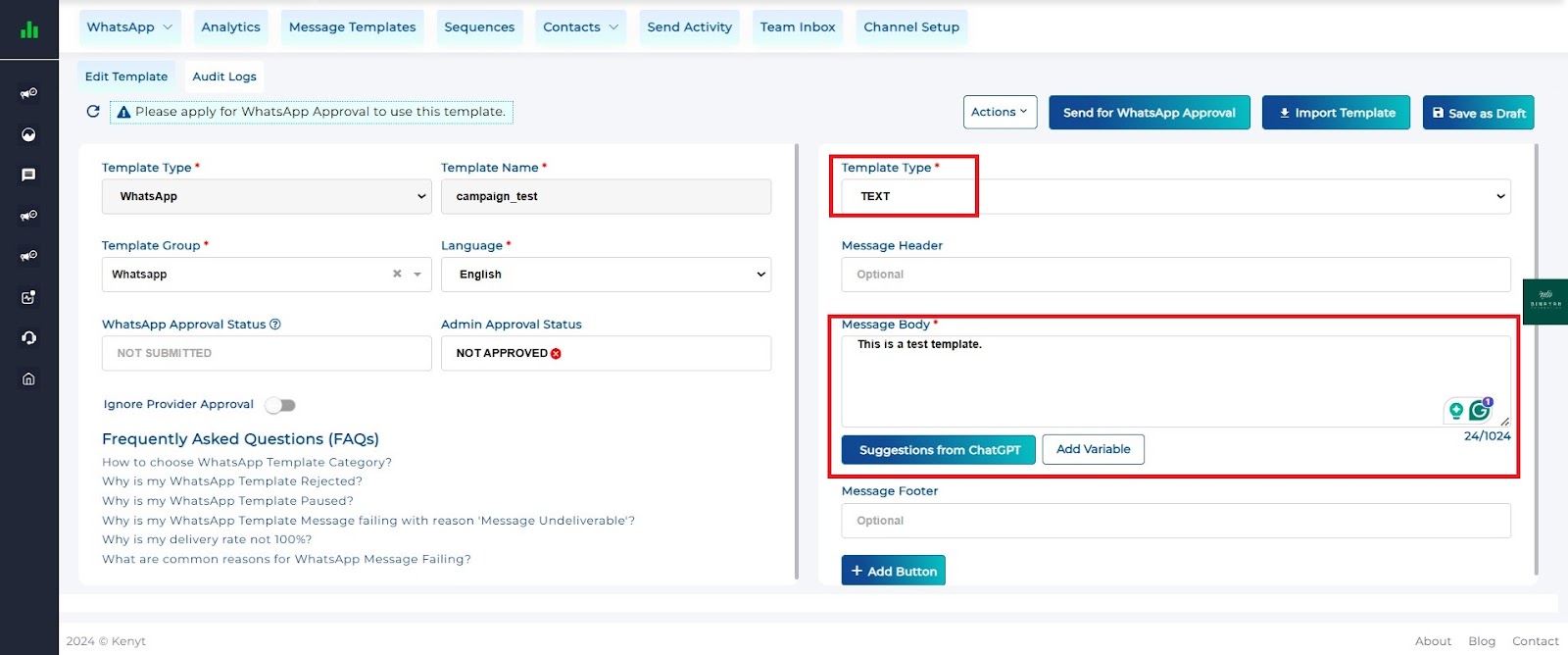Open the chat bubble sidebar icon
The width and height of the screenshot is (1568, 655).
29,175
